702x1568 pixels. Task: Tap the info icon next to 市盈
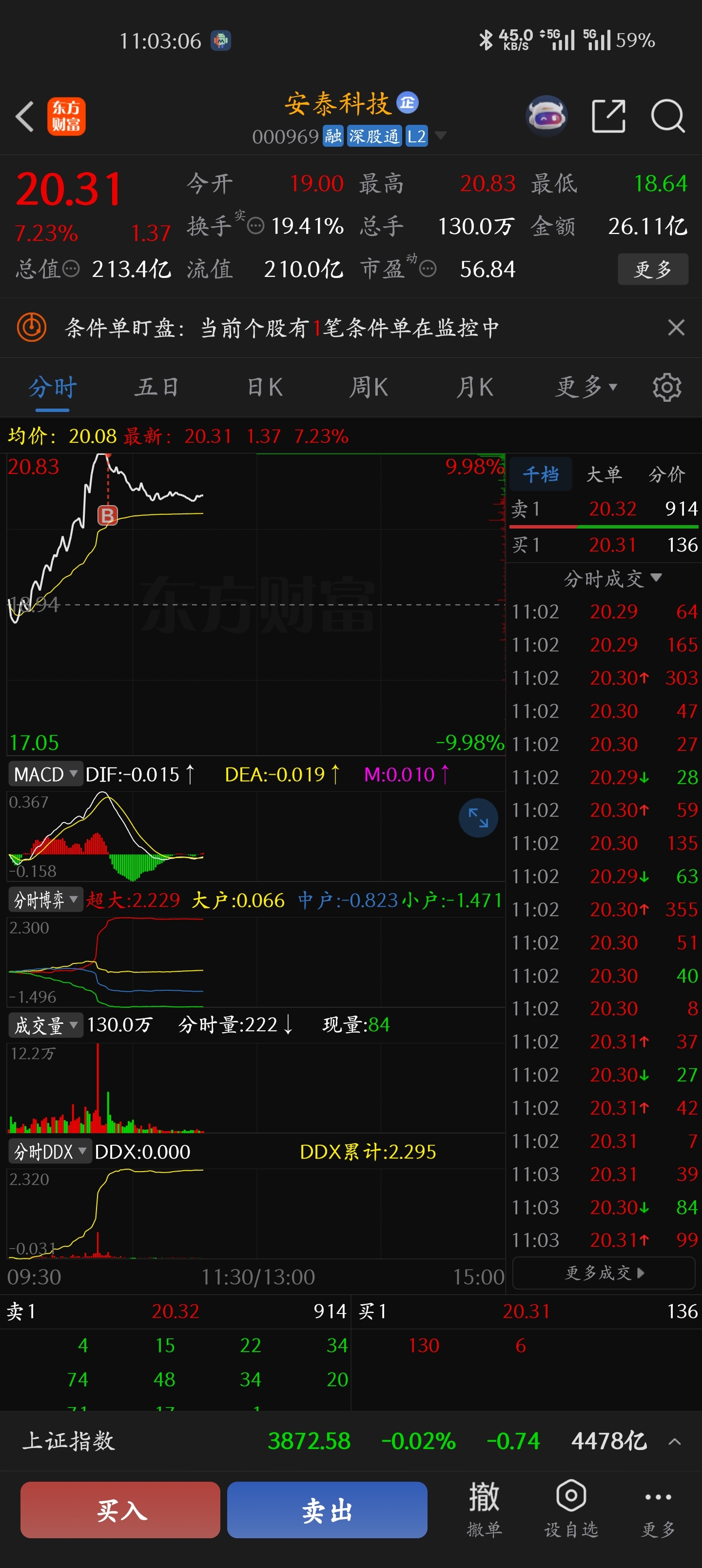point(428,269)
